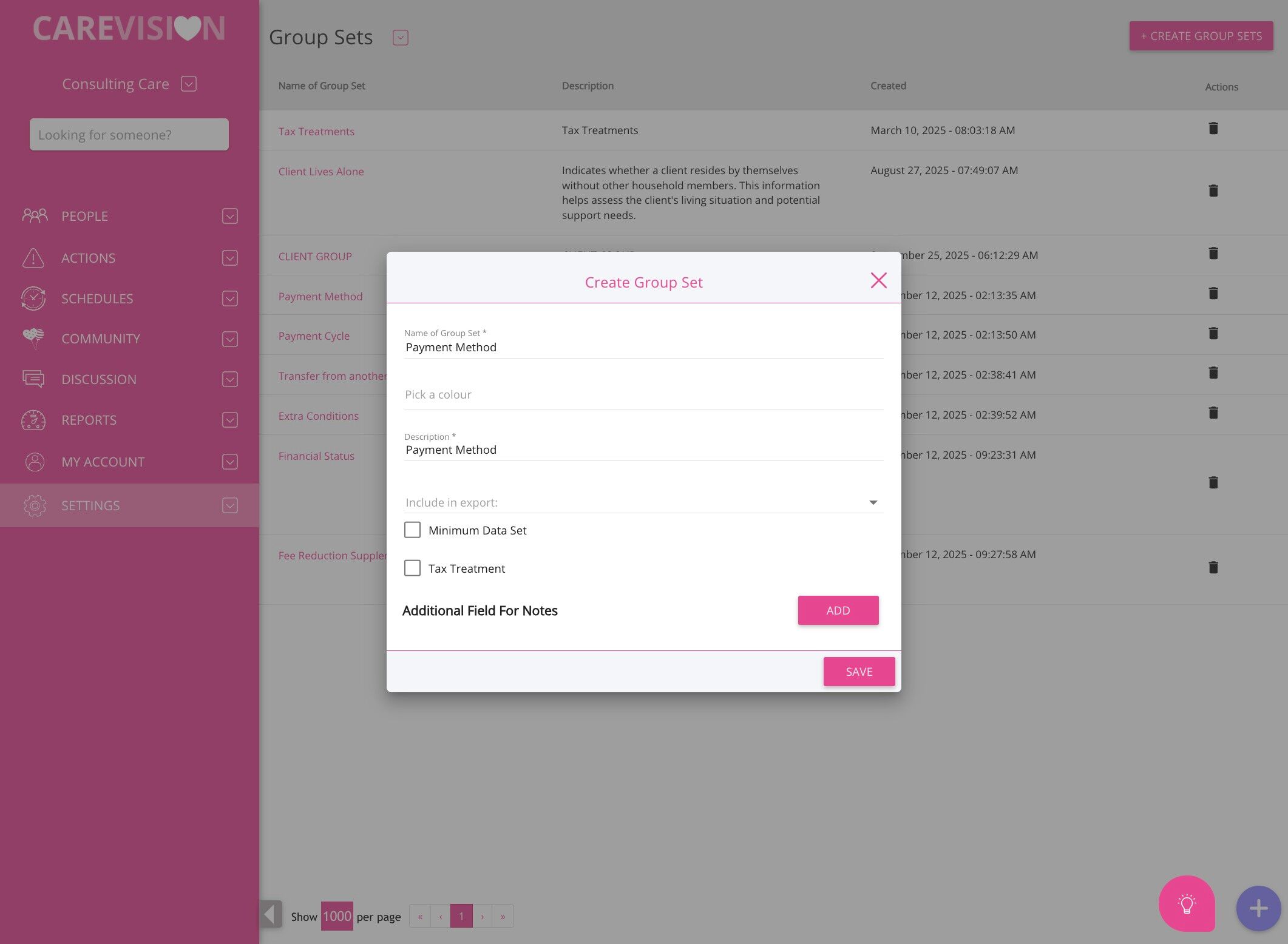Click the Looking for someone search box
Screen dimensions: 1288x944
coord(129,135)
